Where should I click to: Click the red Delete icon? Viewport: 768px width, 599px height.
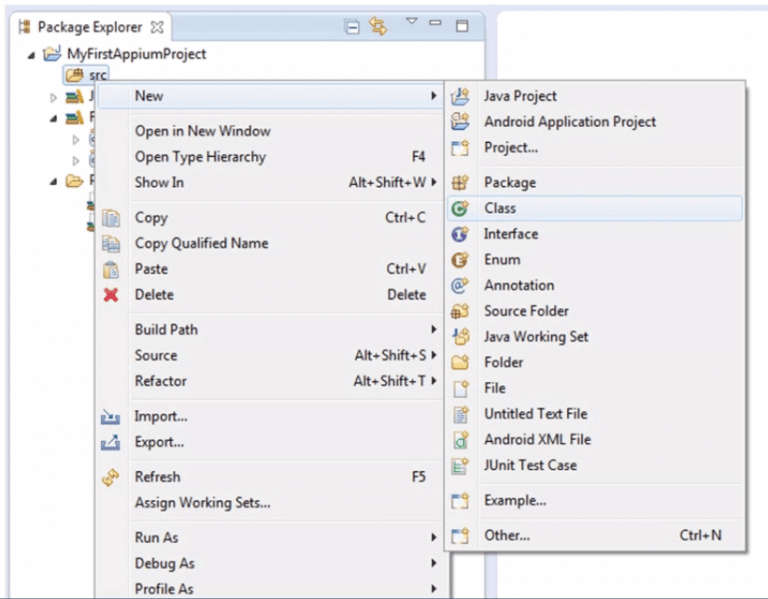[x=111, y=295]
